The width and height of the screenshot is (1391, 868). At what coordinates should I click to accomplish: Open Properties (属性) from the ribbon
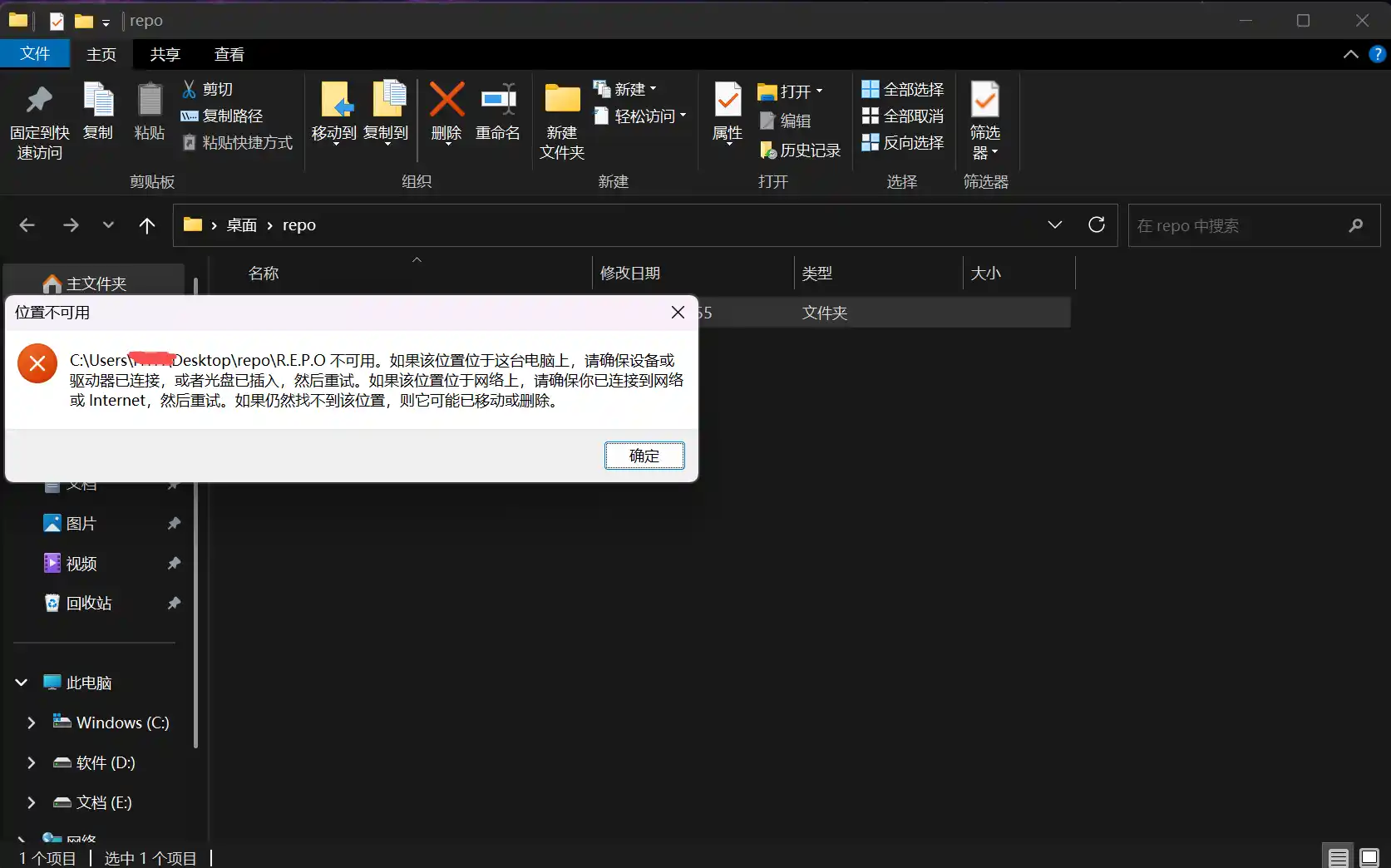pos(728,101)
